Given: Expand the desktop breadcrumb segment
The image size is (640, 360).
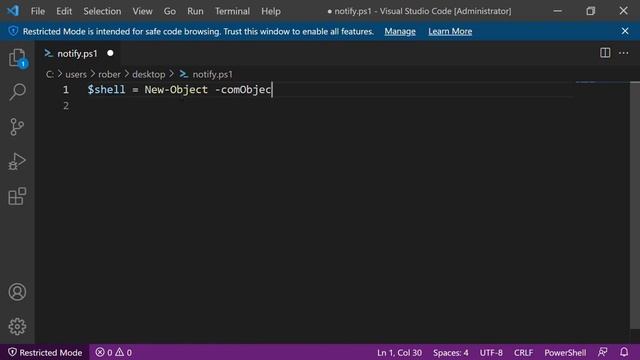Looking at the screenshot, I should point(149,74).
